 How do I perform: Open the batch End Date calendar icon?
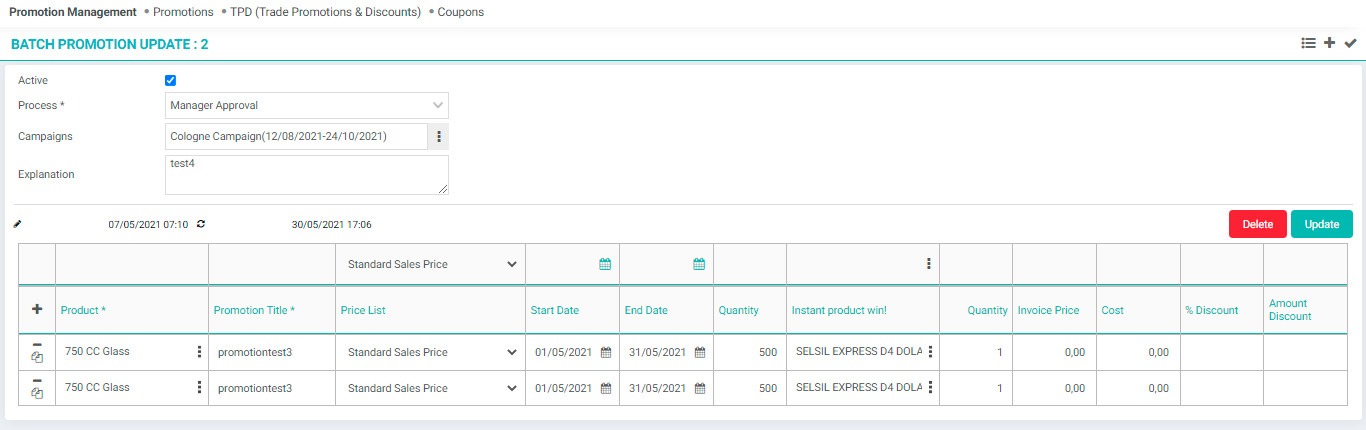point(700,264)
